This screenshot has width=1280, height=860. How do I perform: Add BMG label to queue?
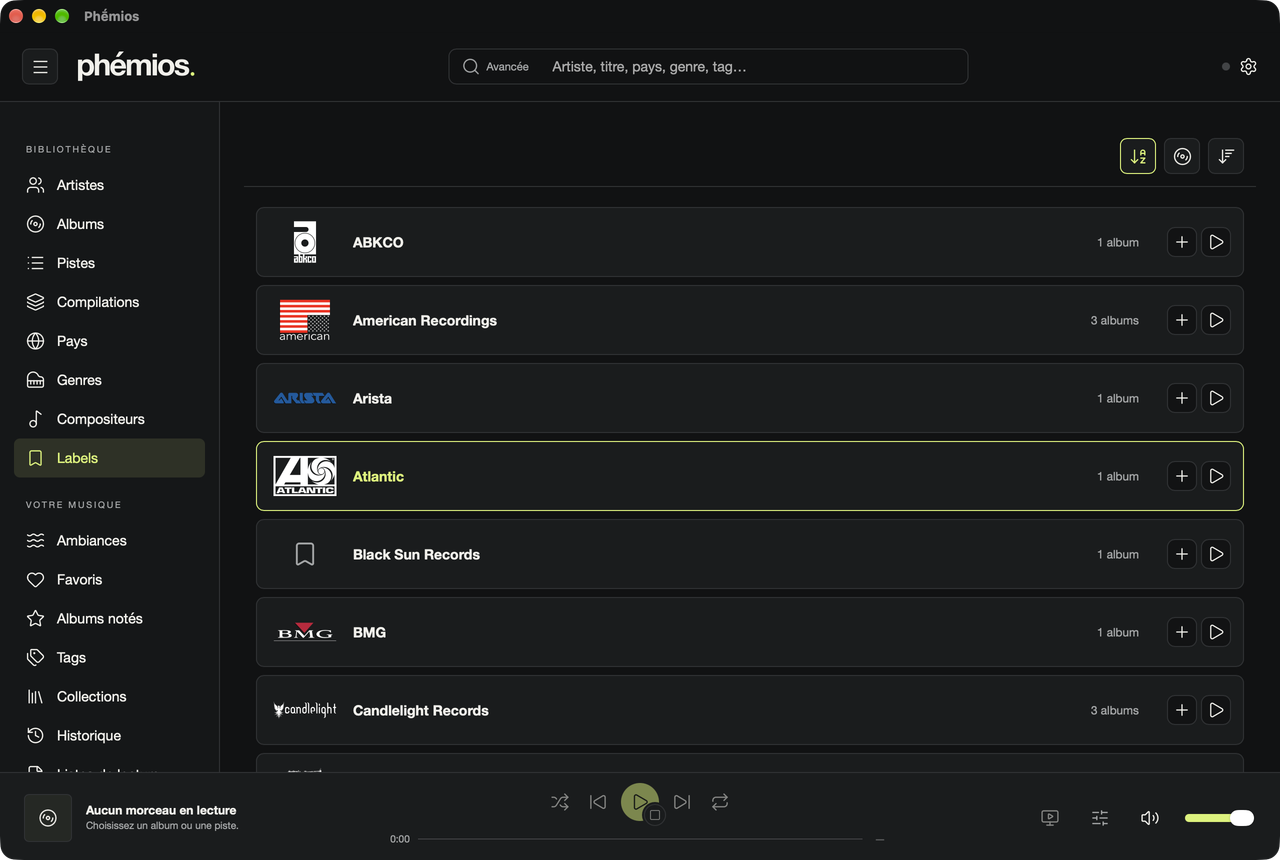1182,632
